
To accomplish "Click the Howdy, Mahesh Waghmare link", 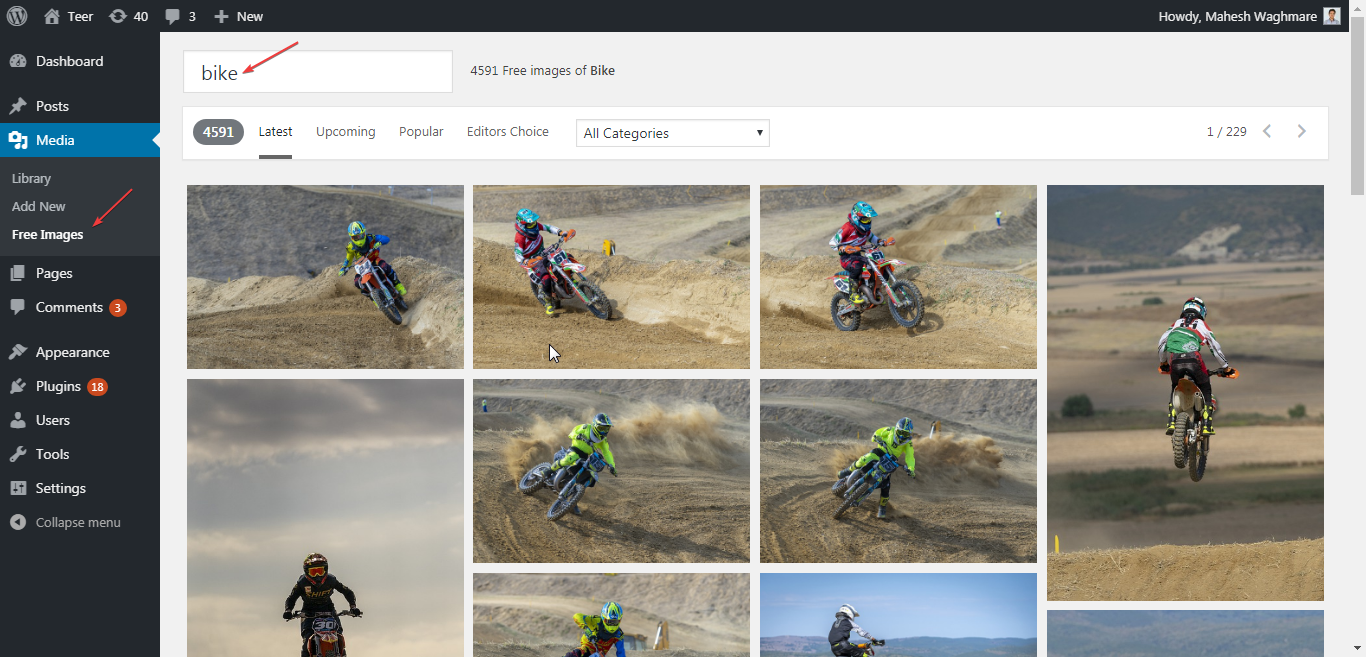I will tap(1237, 16).
